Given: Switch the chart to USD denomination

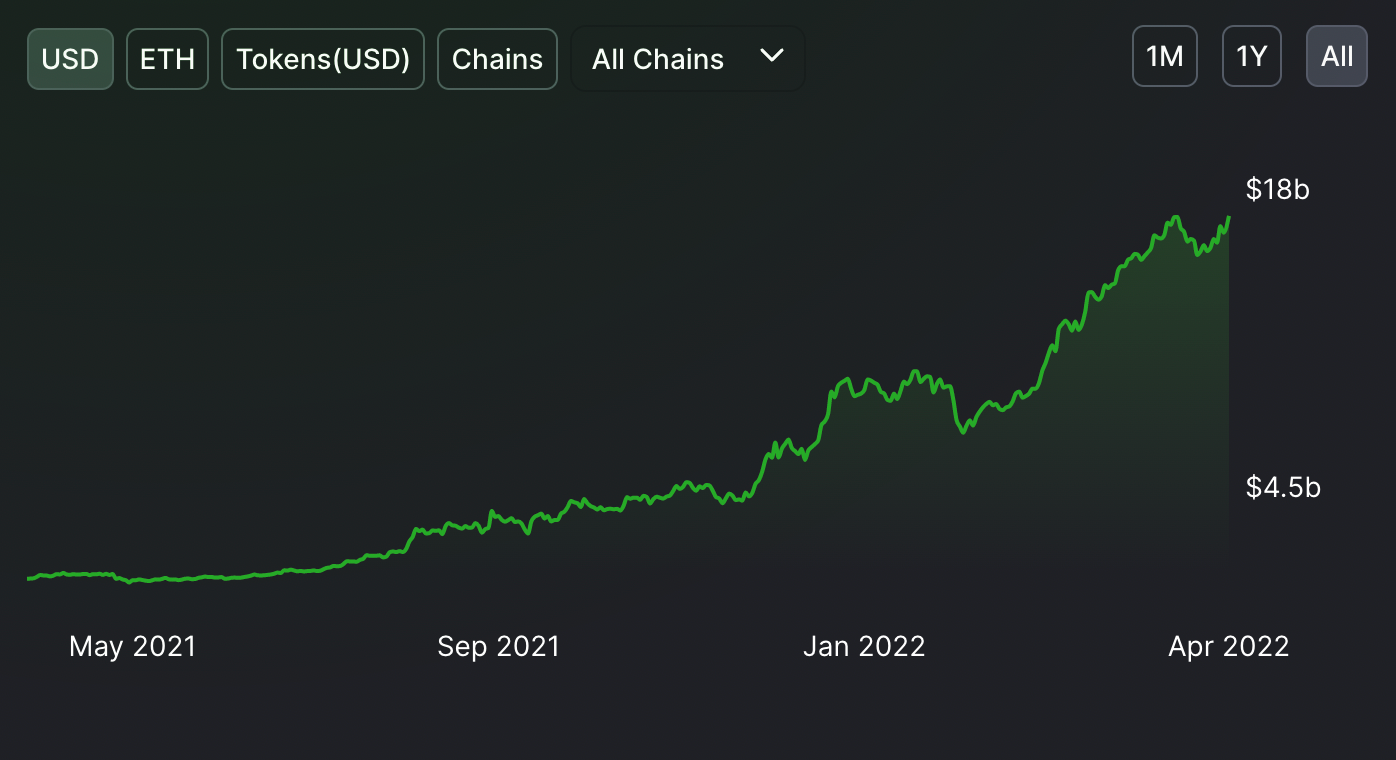Looking at the screenshot, I should point(70,59).
